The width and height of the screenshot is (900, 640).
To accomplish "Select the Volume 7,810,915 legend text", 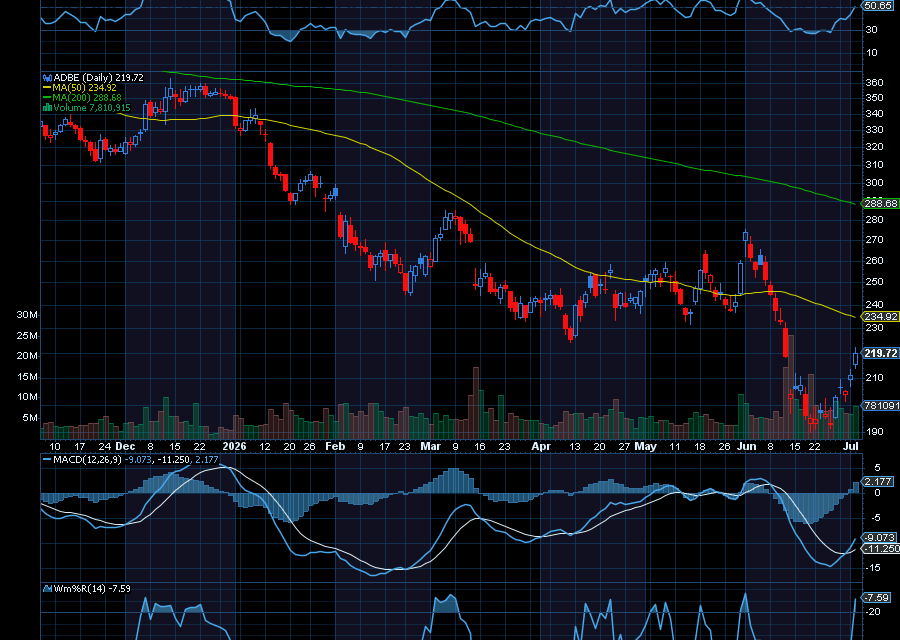I will tap(92, 107).
